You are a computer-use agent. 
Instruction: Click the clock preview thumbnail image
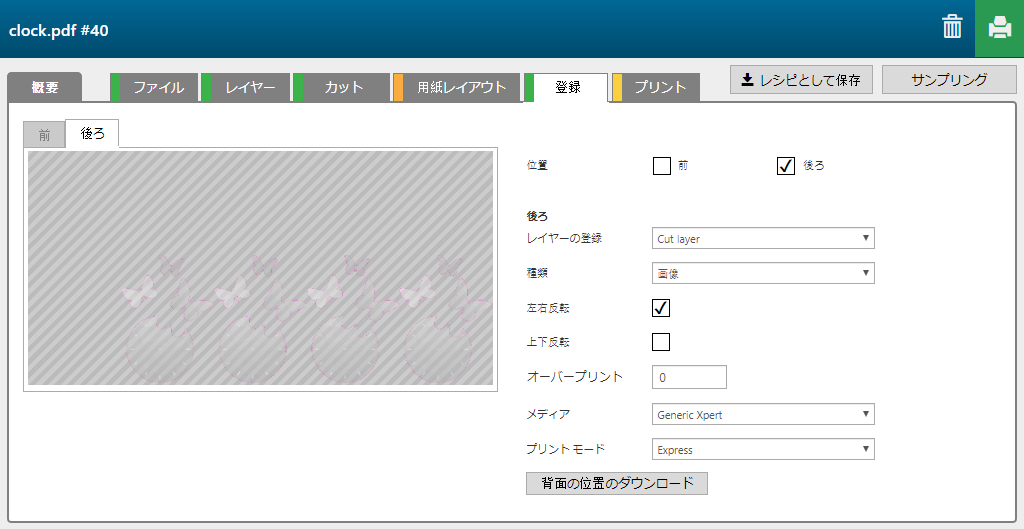pyautogui.click(x=261, y=268)
